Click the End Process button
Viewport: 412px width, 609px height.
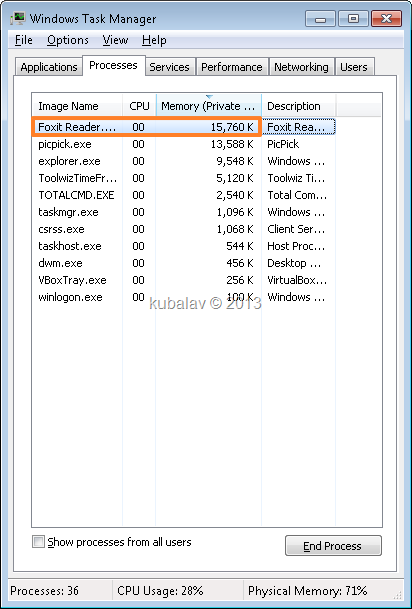coord(333,546)
